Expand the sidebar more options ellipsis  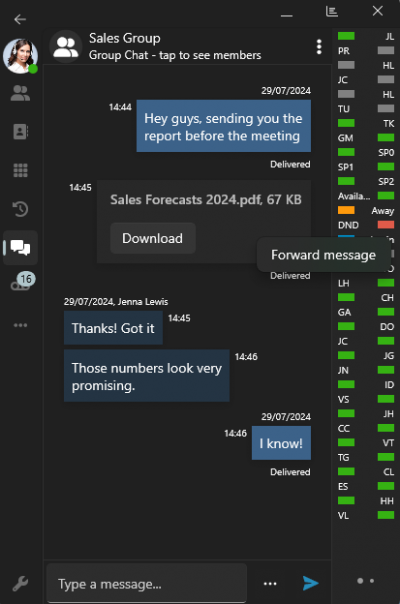pos(20,325)
